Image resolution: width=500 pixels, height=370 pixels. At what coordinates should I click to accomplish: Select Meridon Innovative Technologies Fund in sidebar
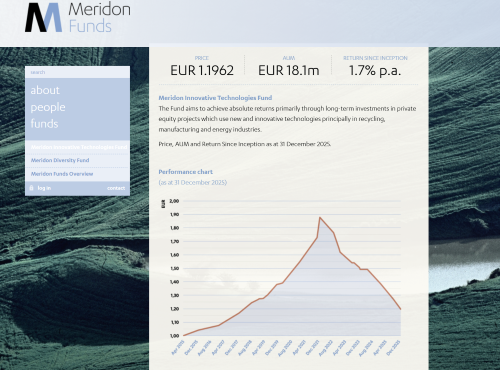point(79,147)
